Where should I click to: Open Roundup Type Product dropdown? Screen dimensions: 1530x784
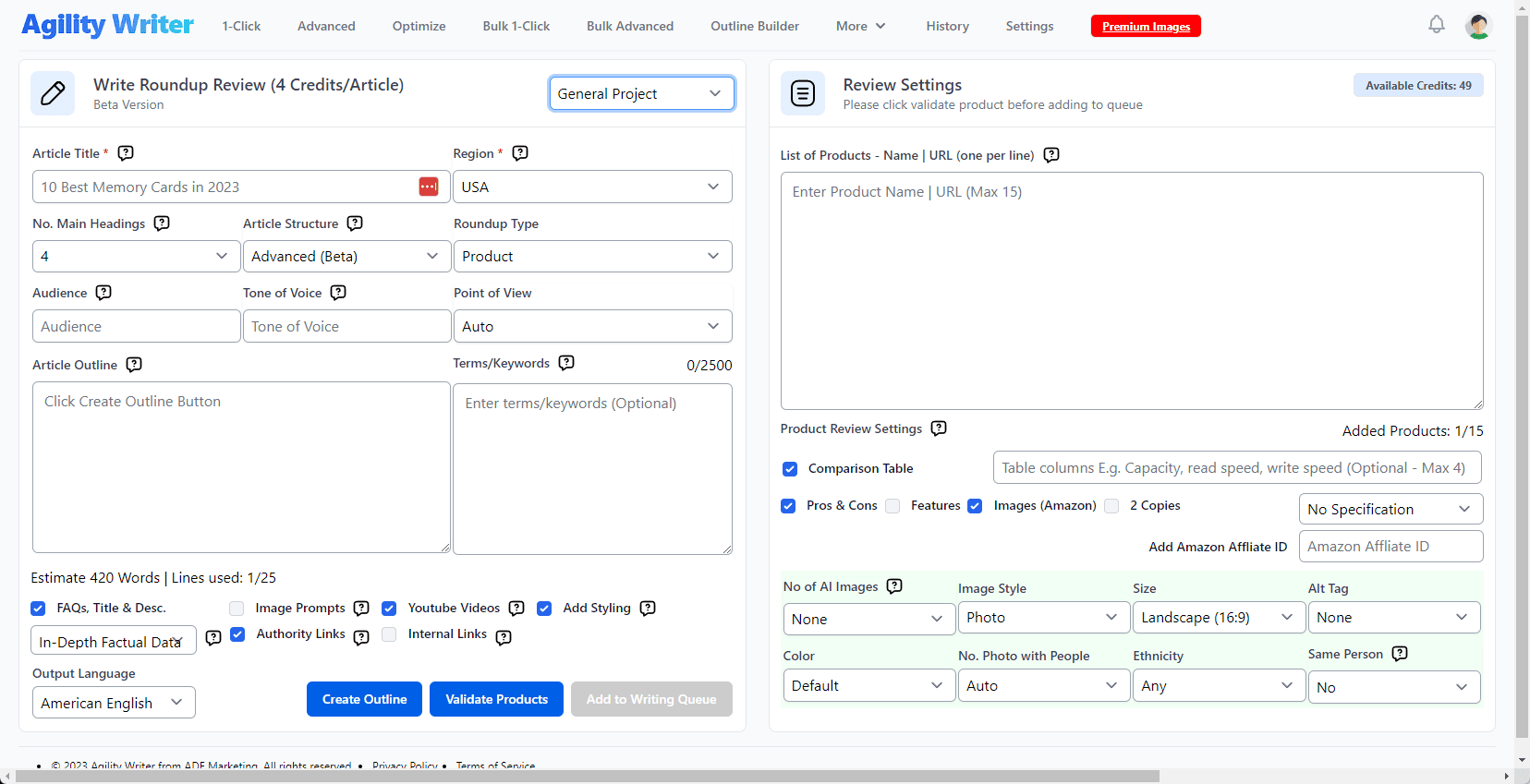click(x=592, y=256)
